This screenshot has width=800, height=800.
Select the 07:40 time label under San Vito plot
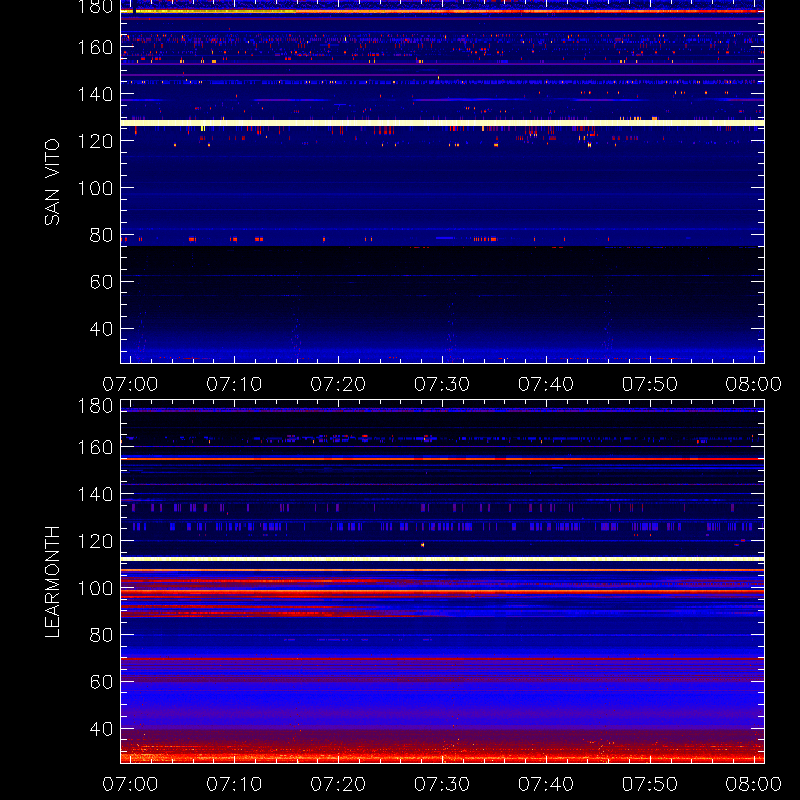click(x=546, y=384)
